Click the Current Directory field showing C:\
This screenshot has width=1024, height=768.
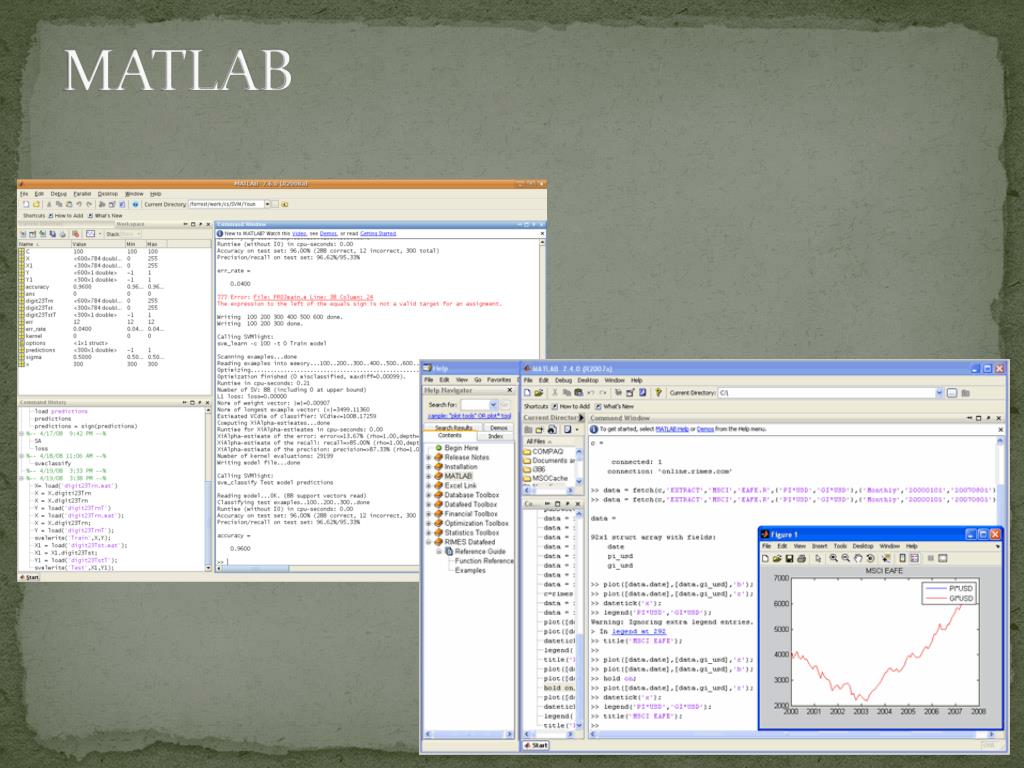click(x=826, y=392)
